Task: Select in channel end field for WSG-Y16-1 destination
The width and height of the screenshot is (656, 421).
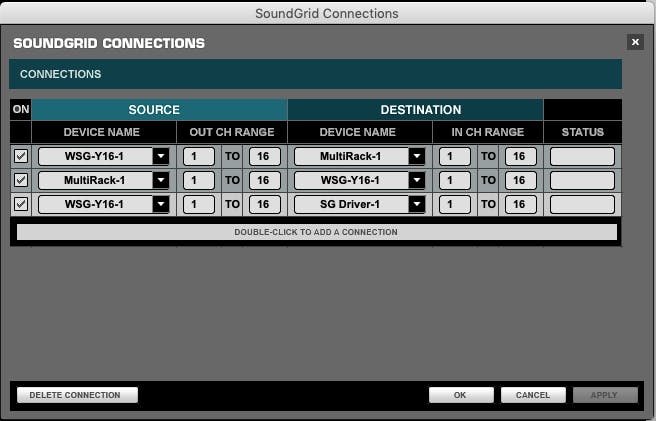Action: [520, 180]
